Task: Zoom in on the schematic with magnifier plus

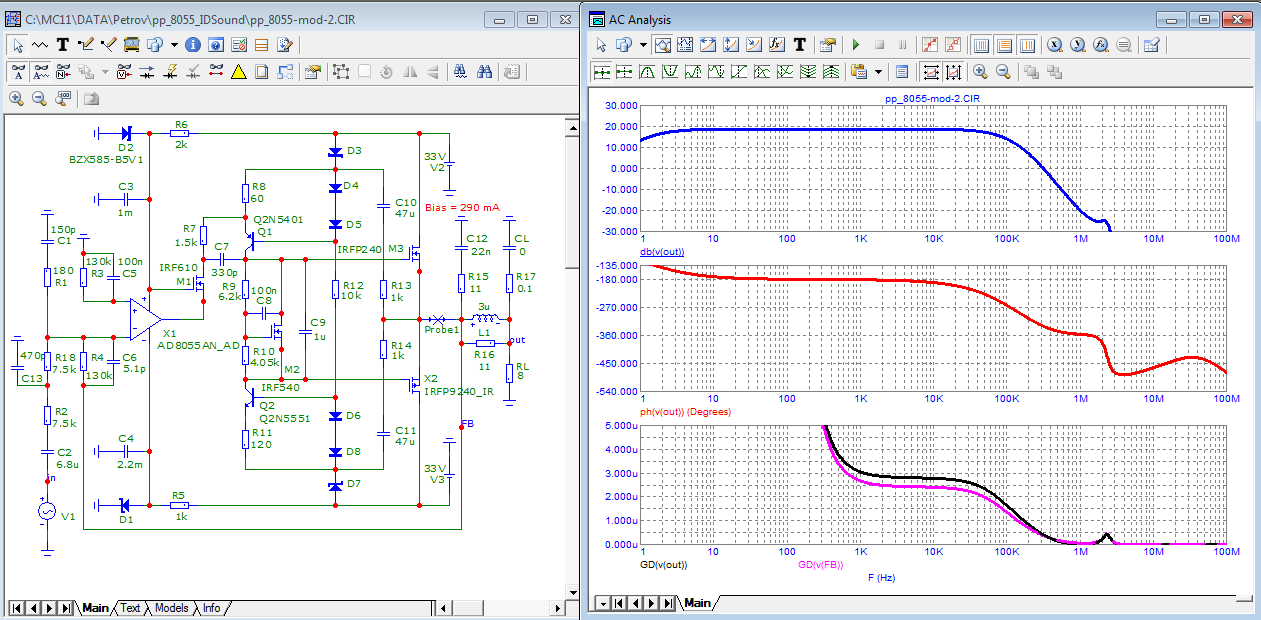Action: [x=16, y=98]
